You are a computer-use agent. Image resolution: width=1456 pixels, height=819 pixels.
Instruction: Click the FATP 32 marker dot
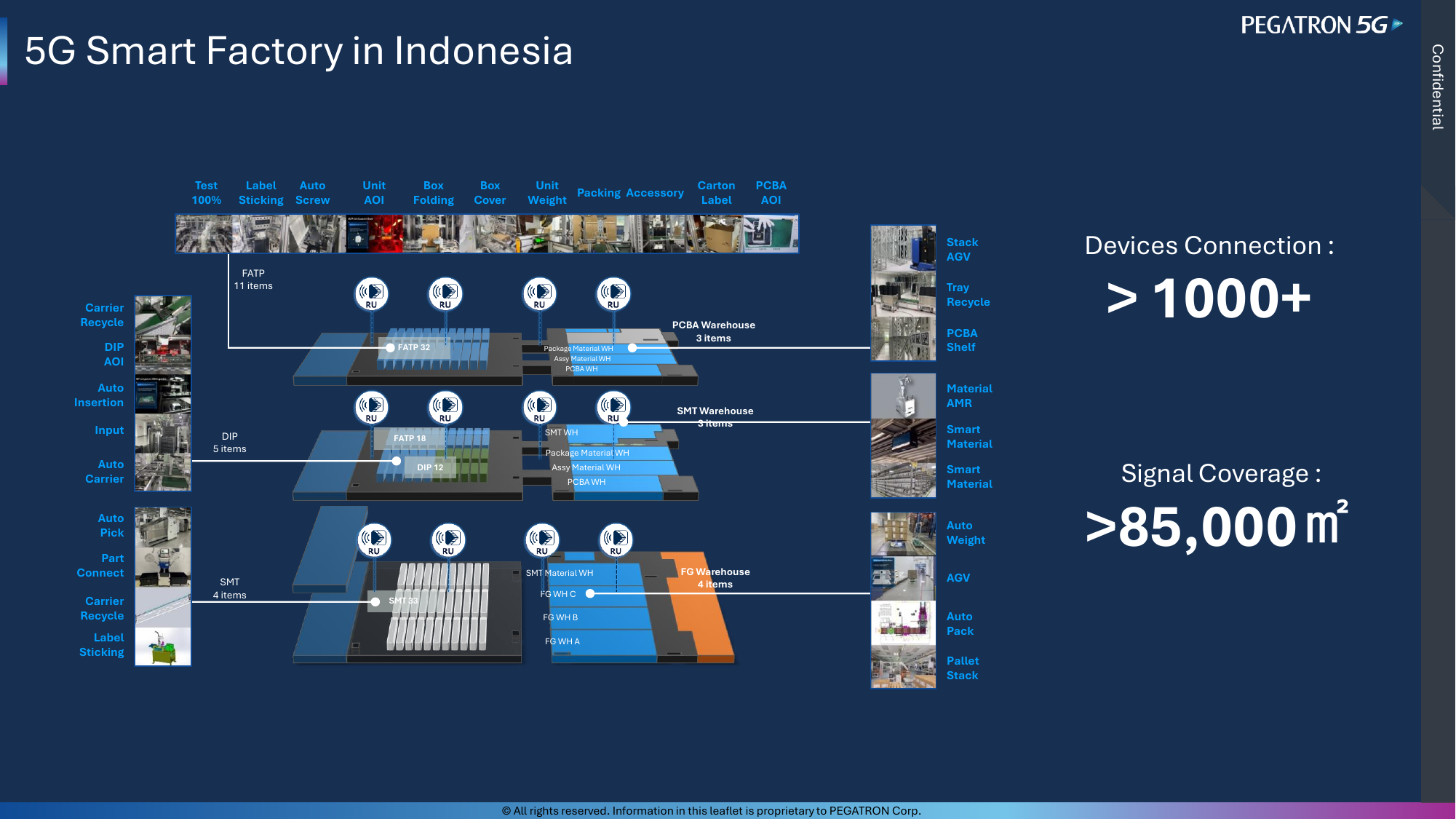[391, 348]
